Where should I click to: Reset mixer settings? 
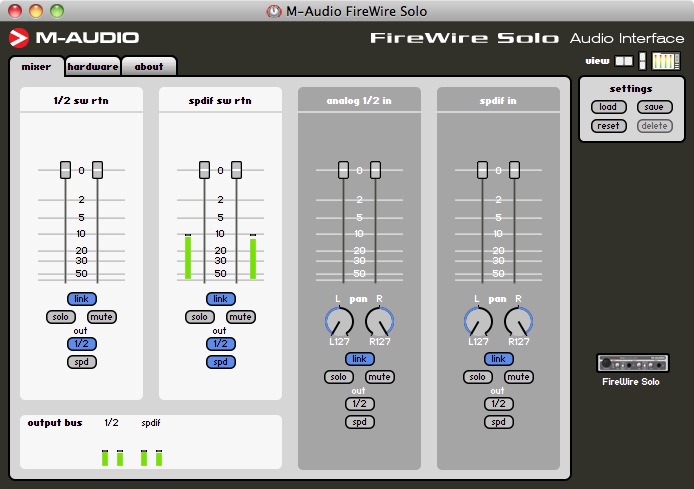[x=609, y=126]
